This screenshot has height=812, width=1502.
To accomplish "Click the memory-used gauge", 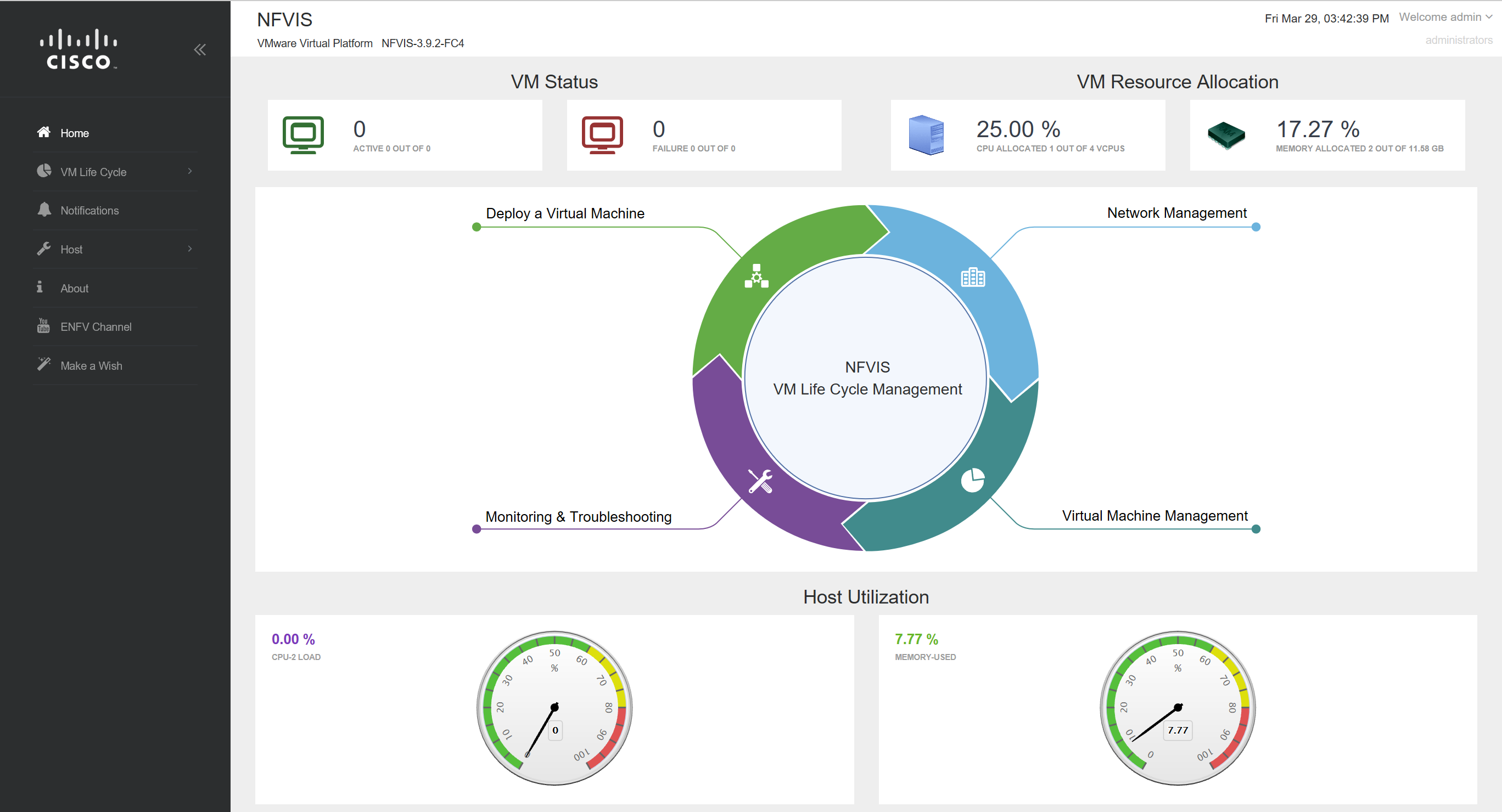I will (x=1178, y=708).
